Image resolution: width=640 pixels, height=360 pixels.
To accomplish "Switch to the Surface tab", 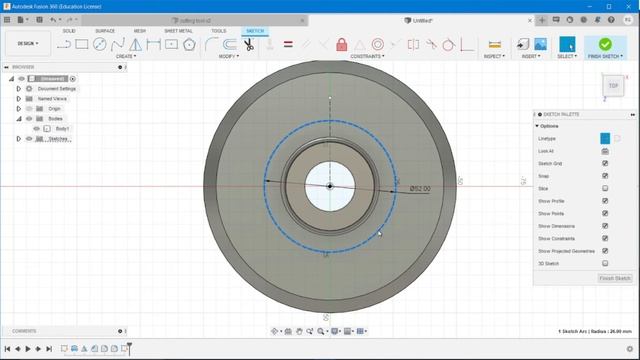I will 105,31.
